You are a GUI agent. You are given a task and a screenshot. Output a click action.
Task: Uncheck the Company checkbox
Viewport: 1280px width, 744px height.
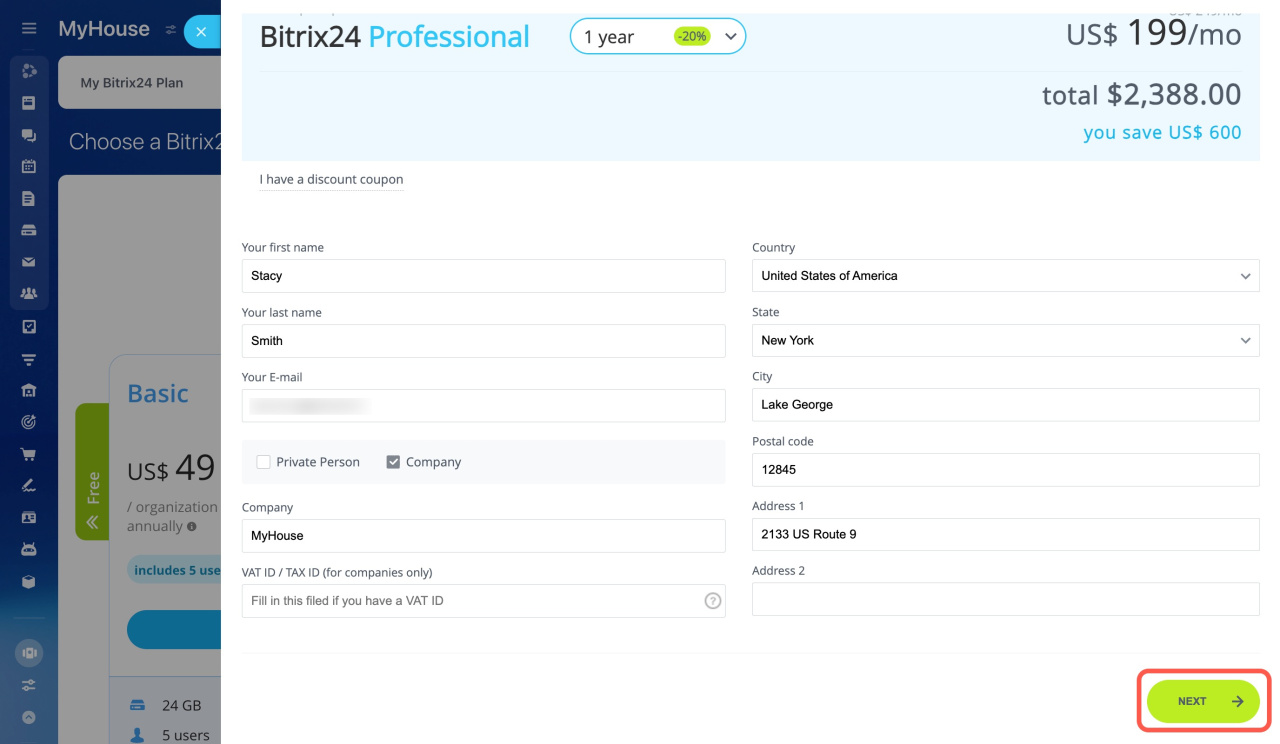[393, 462]
